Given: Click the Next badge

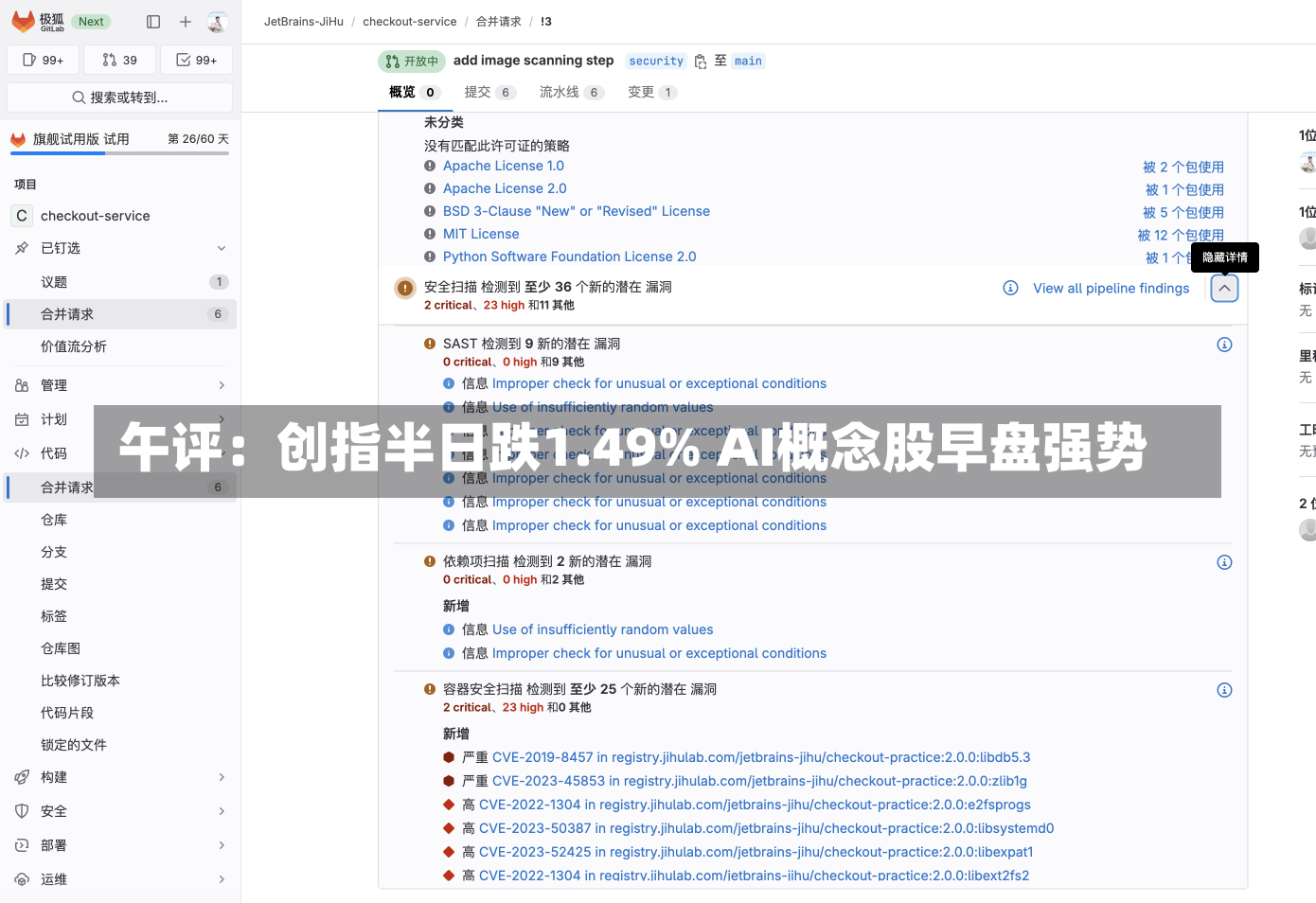Looking at the screenshot, I should point(91,22).
